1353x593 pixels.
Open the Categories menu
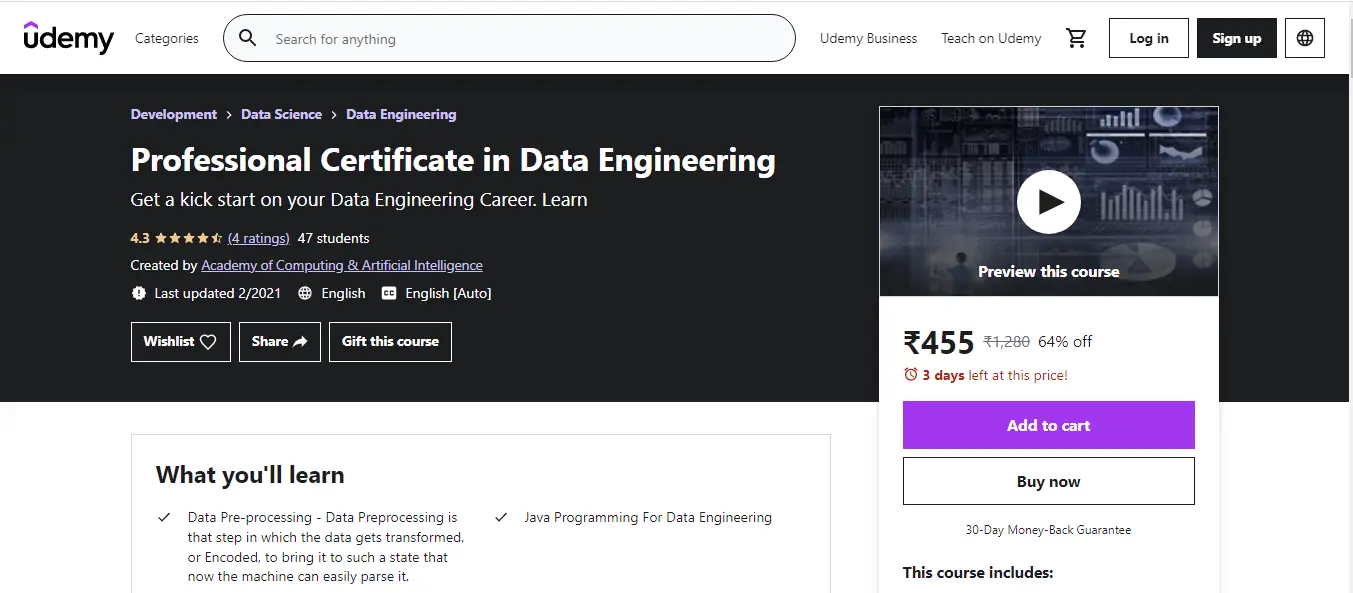[166, 38]
